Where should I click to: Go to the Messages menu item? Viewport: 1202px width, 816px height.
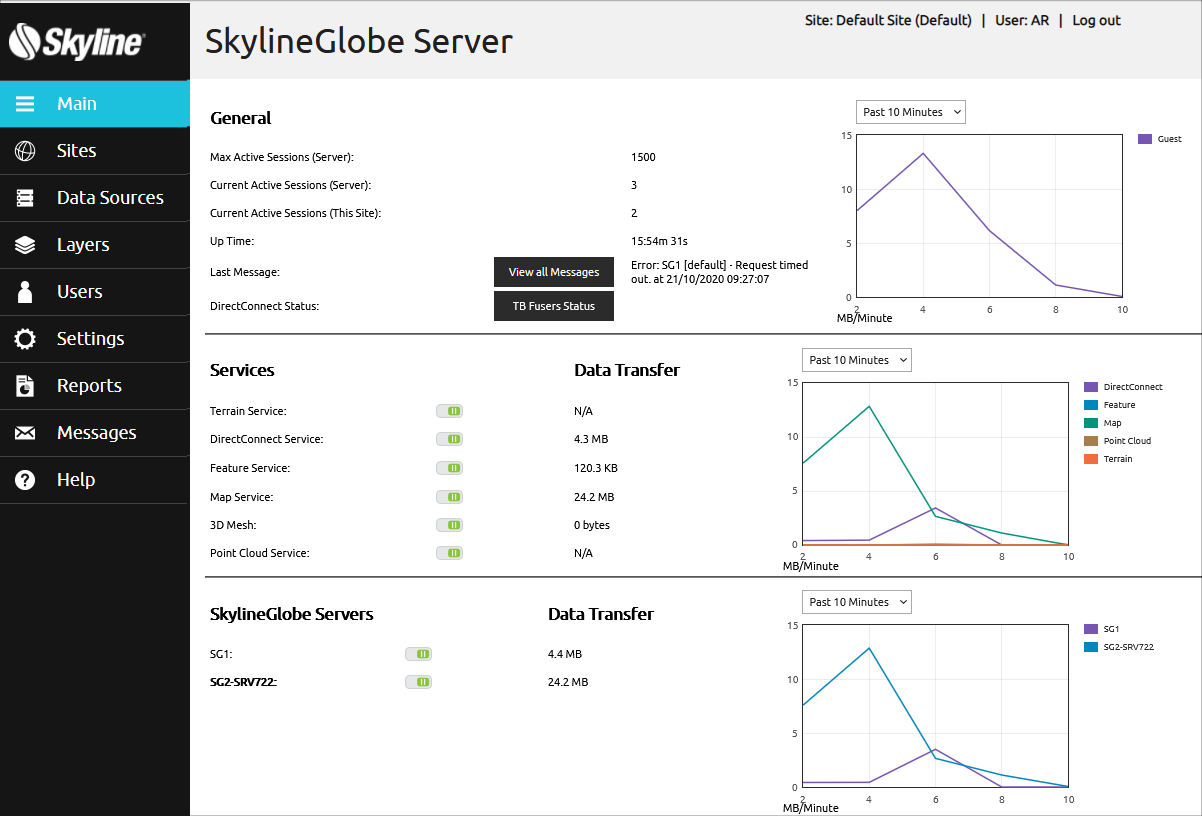95,433
